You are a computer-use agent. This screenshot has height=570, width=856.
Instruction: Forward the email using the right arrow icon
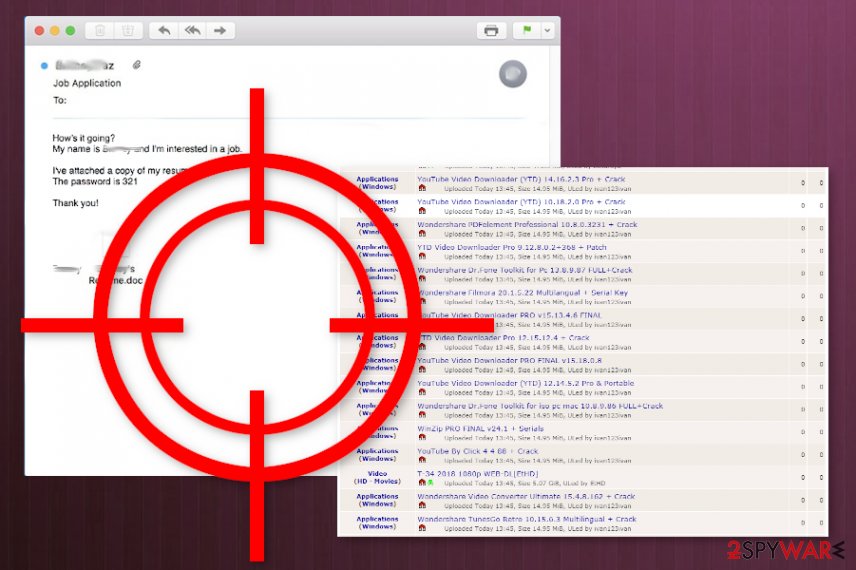pyautogui.click(x=220, y=31)
